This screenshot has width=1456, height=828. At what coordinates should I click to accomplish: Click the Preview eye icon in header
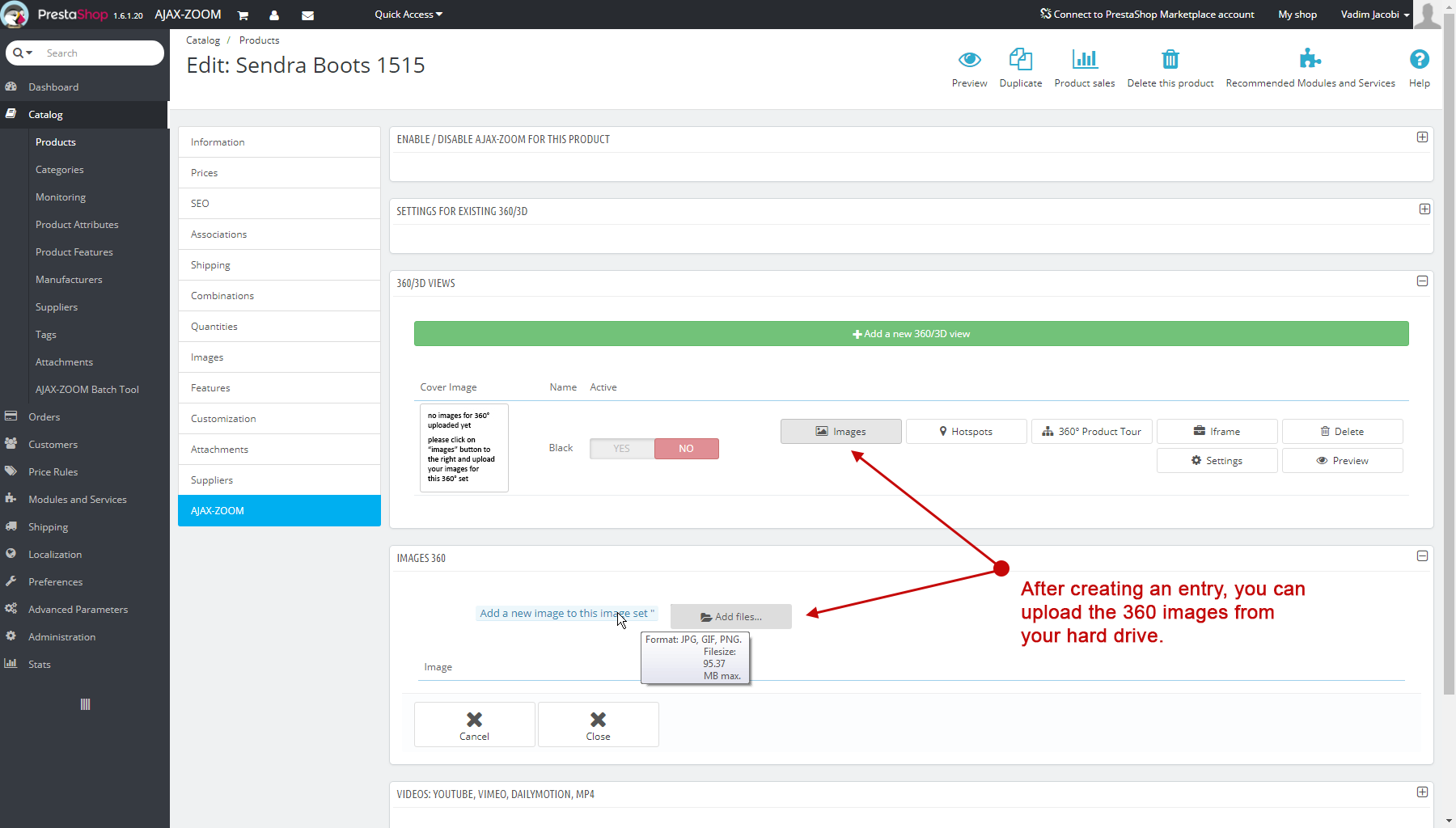coord(969,59)
